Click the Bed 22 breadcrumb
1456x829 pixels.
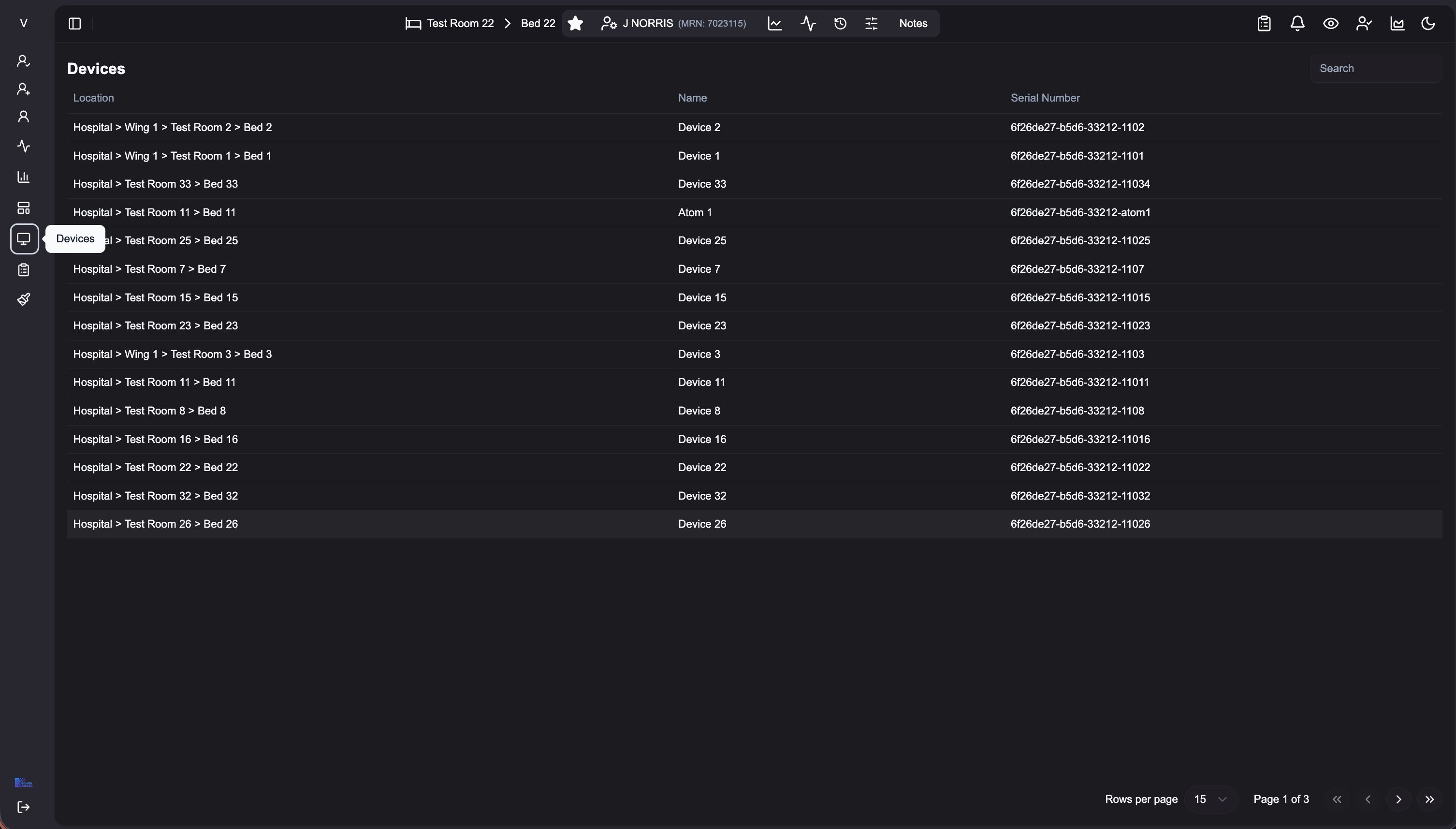pos(538,23)
